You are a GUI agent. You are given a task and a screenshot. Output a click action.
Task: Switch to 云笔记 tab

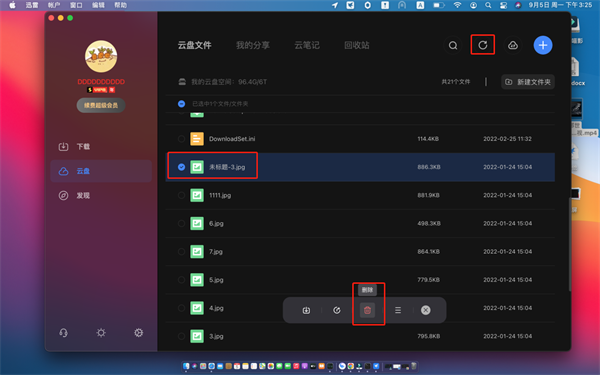click(x=307, y=45)
